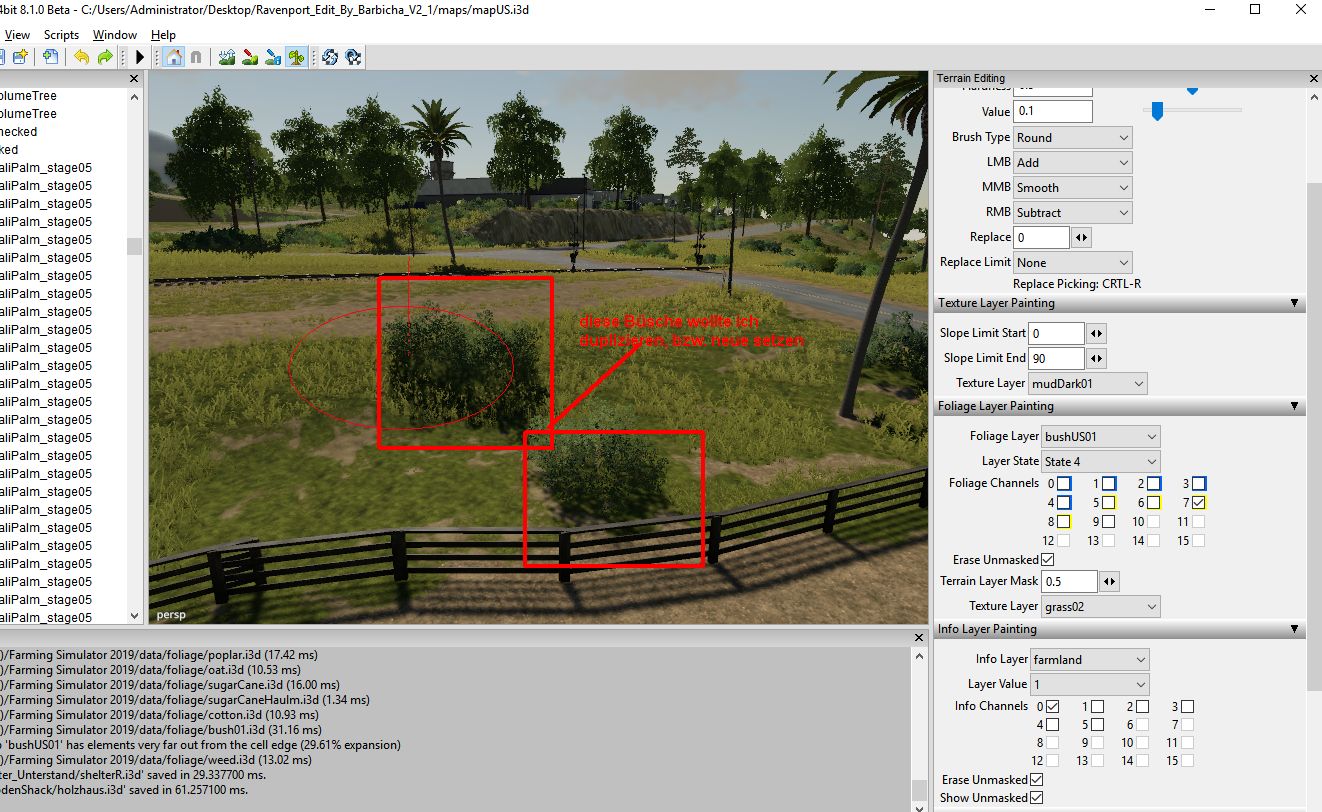This screenshot has height=812, width=1322.
Task: Check Foliage Channel 0 checkbox
Action: point(1064,484)
